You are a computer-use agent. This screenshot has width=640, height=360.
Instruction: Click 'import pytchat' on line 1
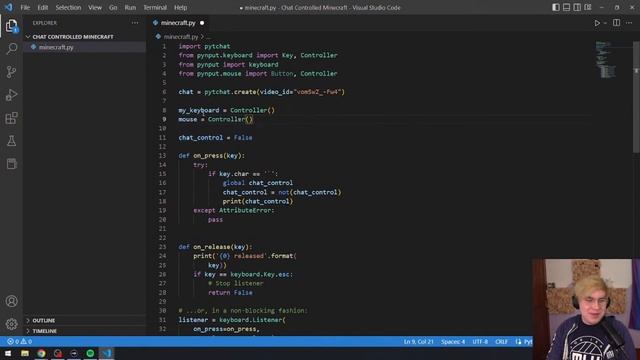coord(204,46)
